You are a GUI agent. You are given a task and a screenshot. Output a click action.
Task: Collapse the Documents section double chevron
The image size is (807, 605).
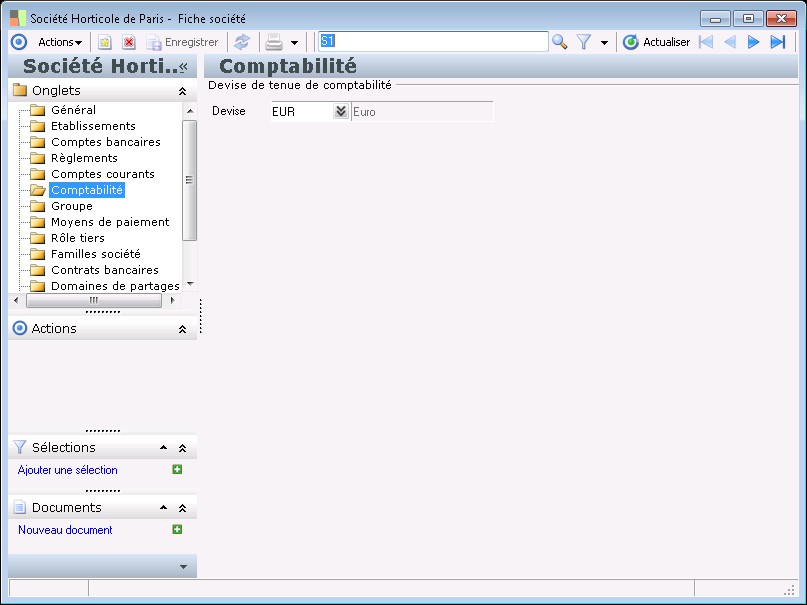(182, 508)
